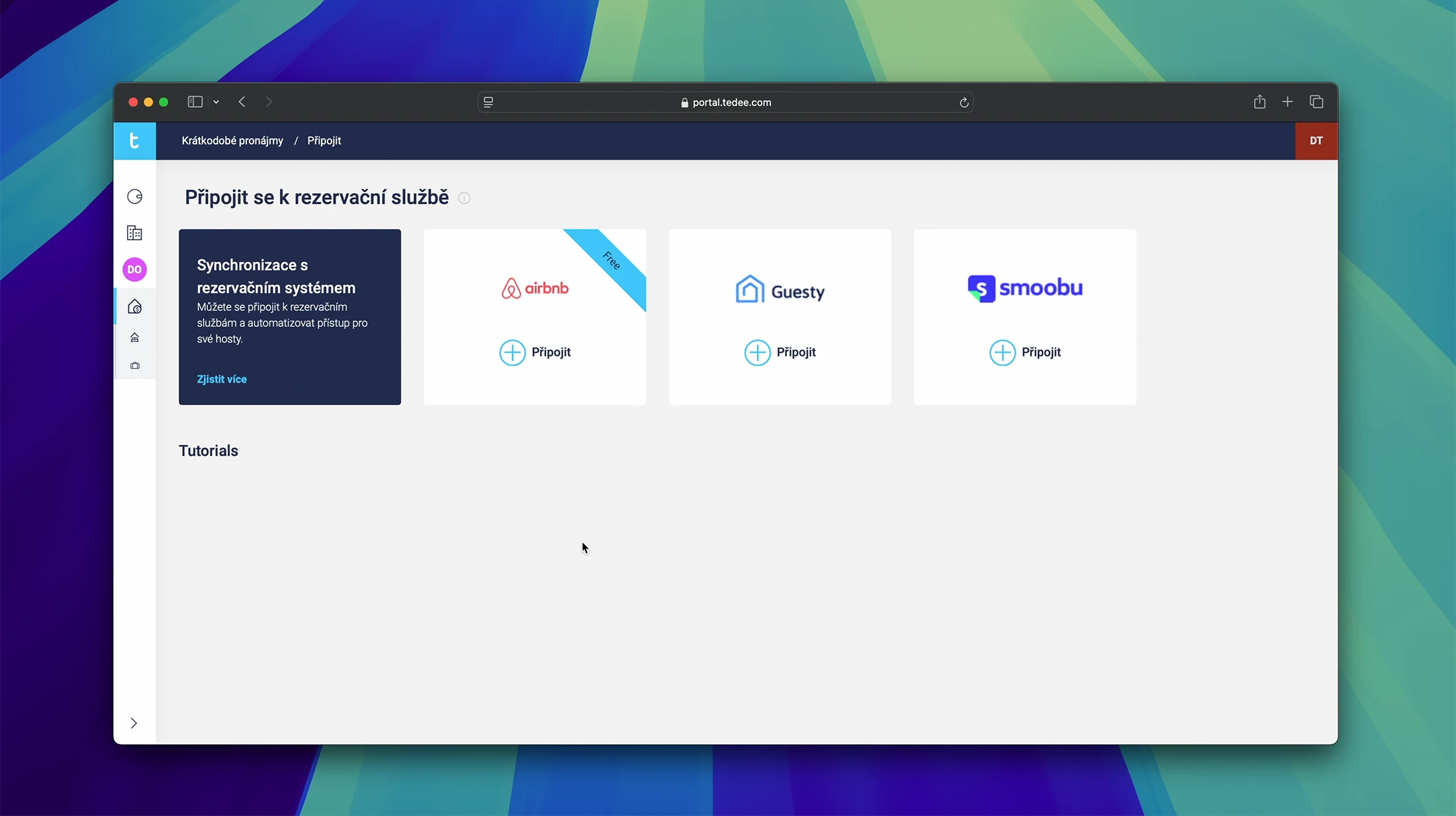This screenshot has width=1456, height=816.
Task: Connect the Airbnb integration
Action: tap(535, 352)
